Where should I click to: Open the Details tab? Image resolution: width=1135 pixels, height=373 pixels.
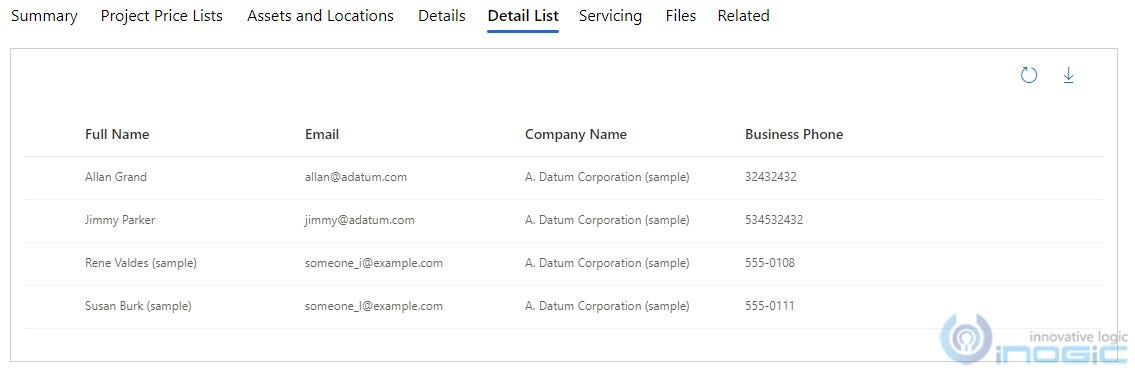point(442,16)
